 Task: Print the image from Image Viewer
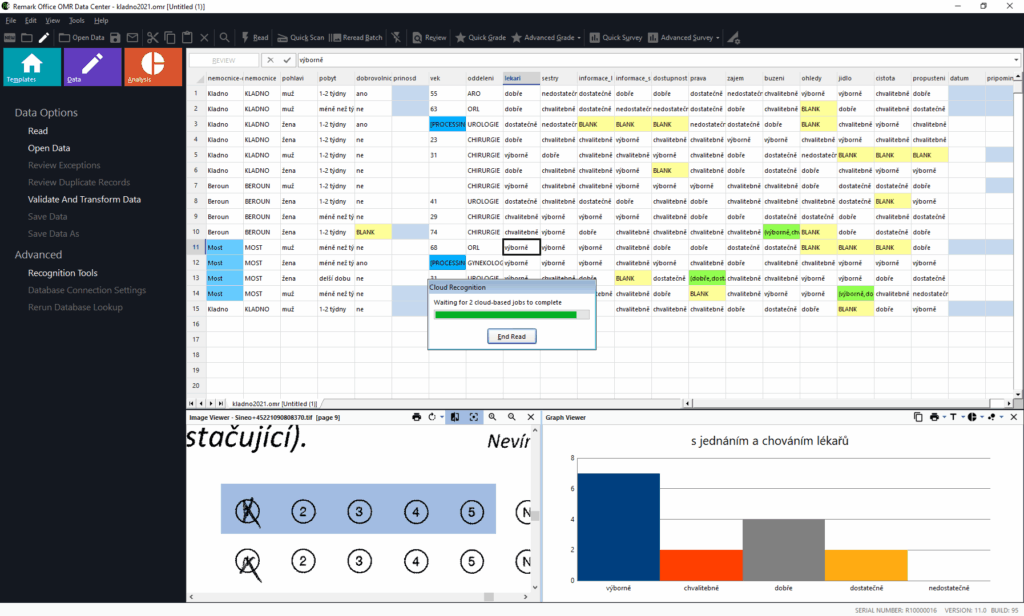[x=417, y=417]
